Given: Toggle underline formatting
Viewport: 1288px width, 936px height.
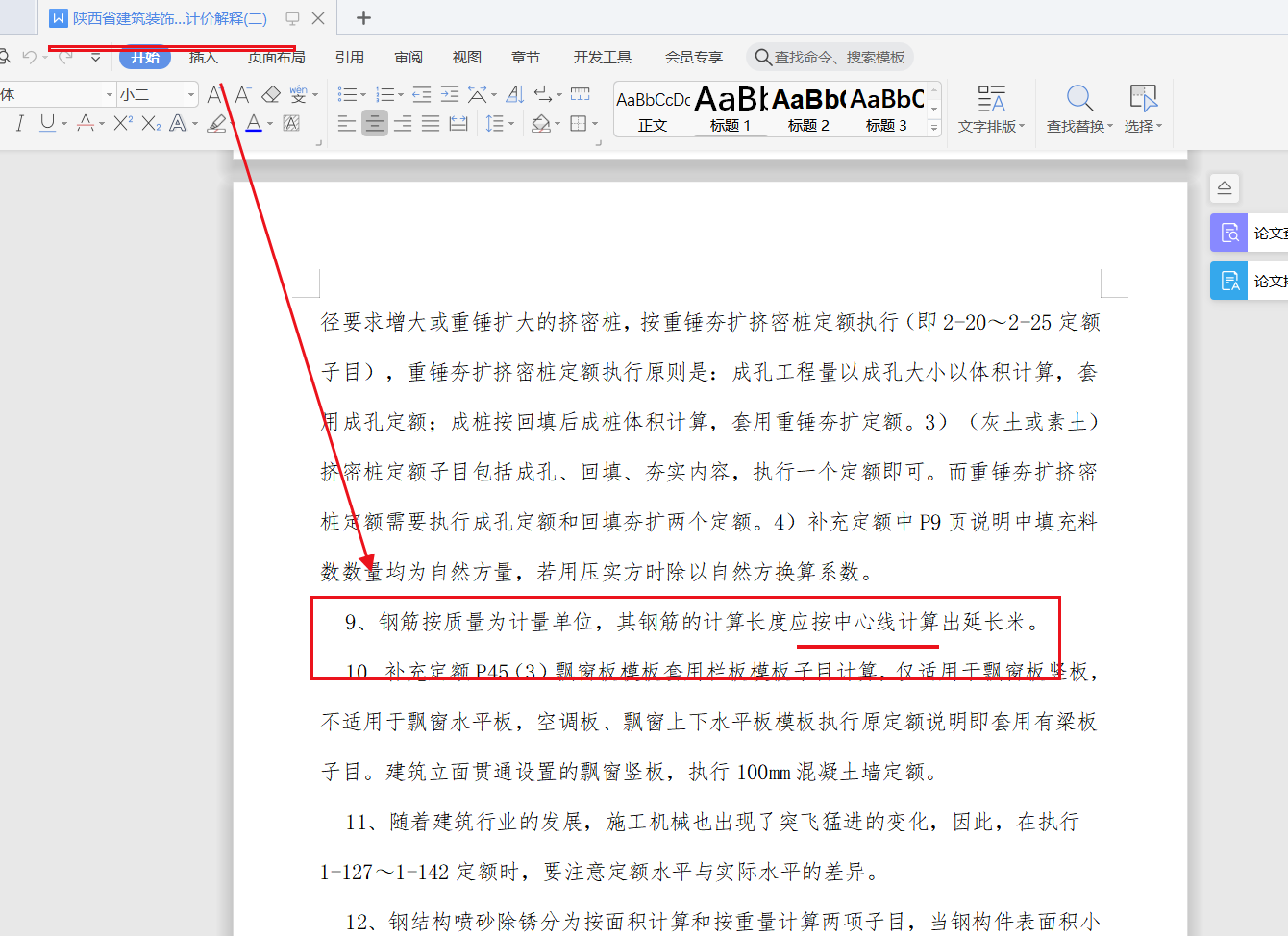Looking at the screenshot, I should click(x=47, y=123).
